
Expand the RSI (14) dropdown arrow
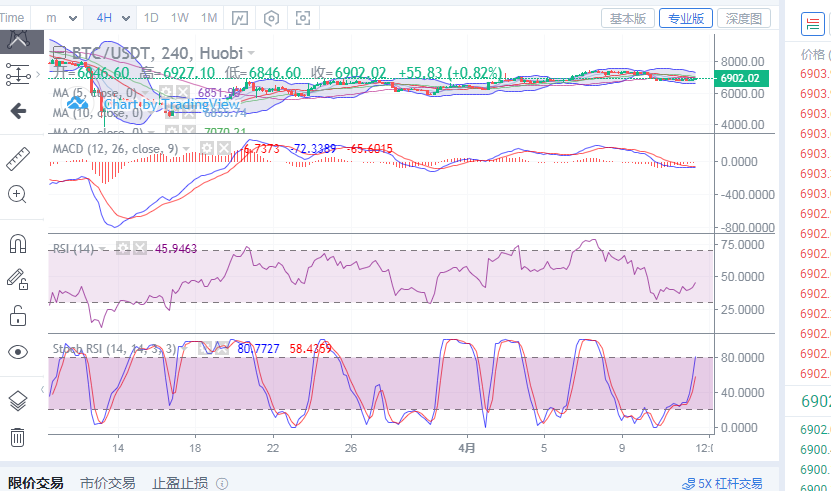pos(102,249)
